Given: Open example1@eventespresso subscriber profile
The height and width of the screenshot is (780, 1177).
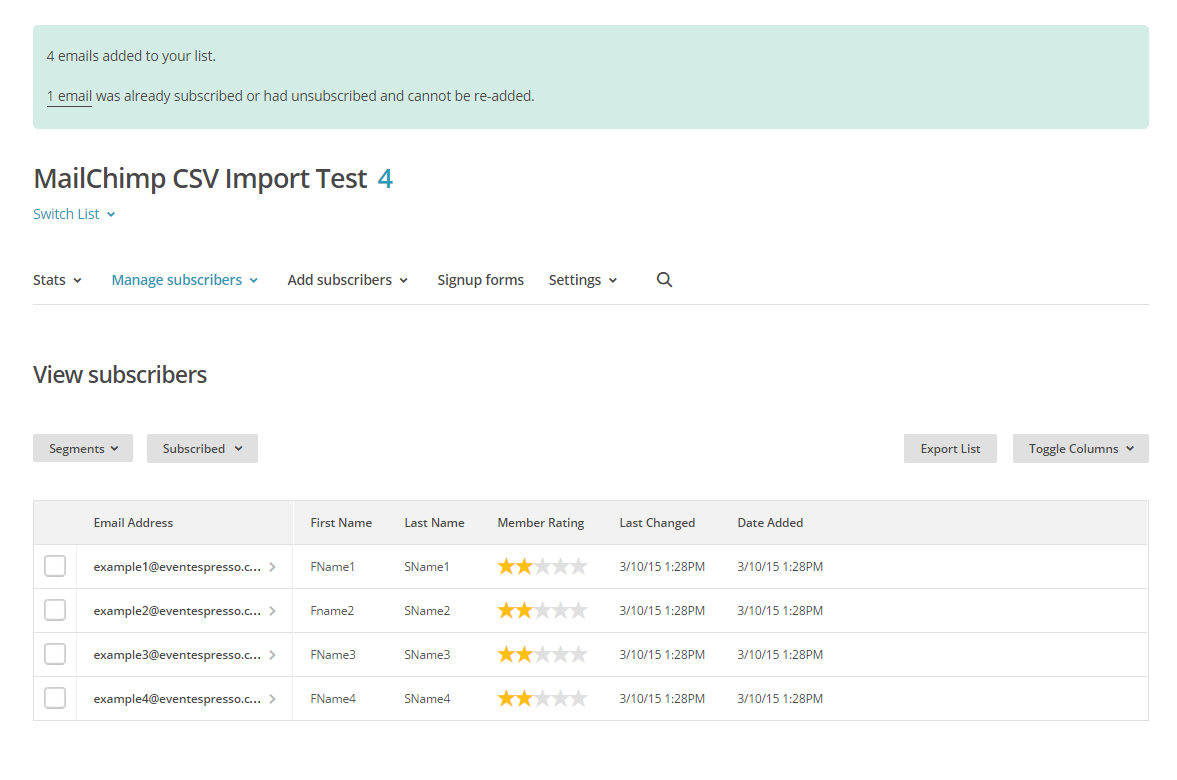Looking at the screenshot, I should click(x=177, y=567).
